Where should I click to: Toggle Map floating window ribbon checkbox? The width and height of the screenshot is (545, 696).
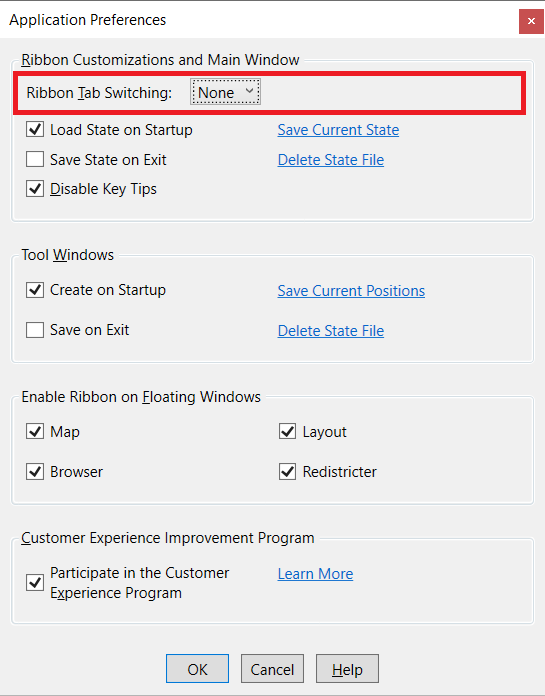click(35, 431)
